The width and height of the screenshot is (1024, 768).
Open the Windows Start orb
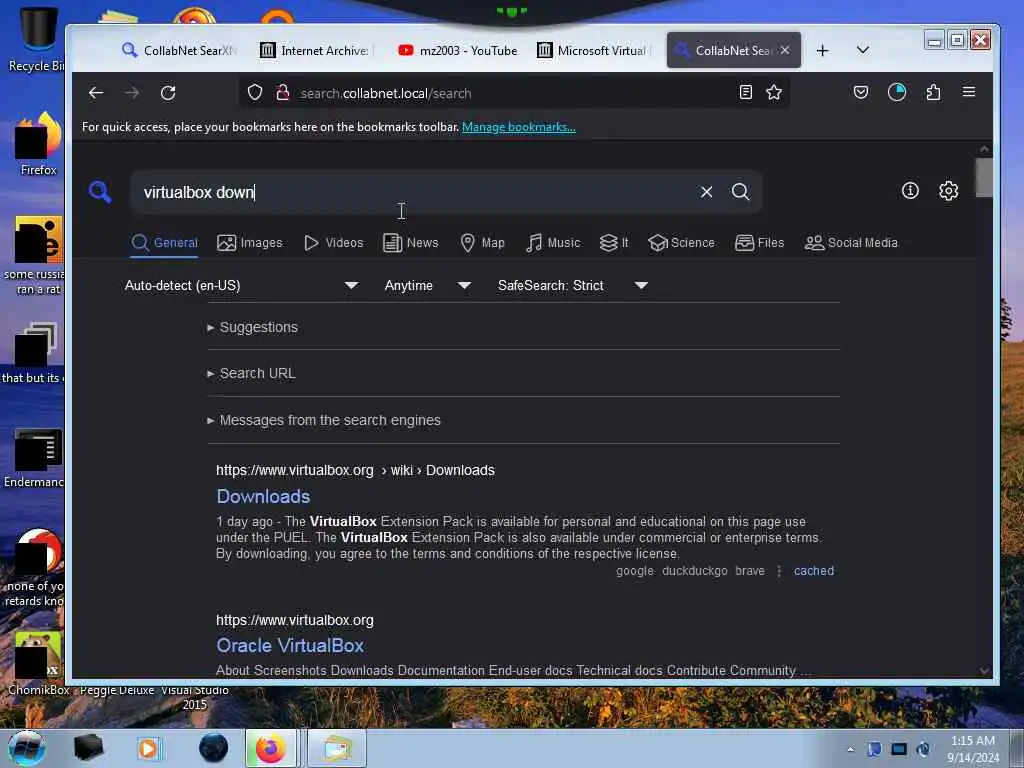(x=26, y=748)
